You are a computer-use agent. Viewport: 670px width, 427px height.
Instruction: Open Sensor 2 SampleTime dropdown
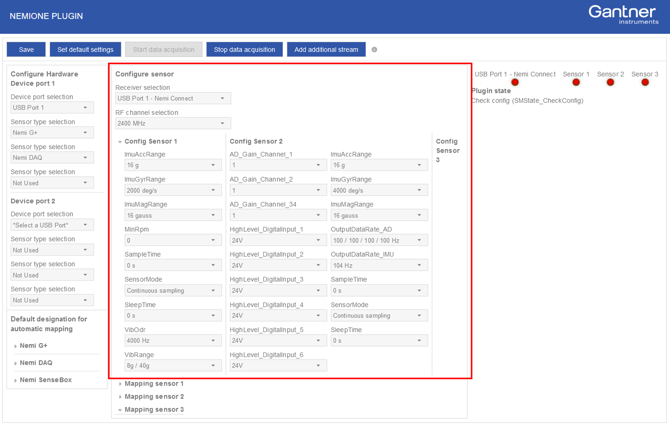point(379,291)
